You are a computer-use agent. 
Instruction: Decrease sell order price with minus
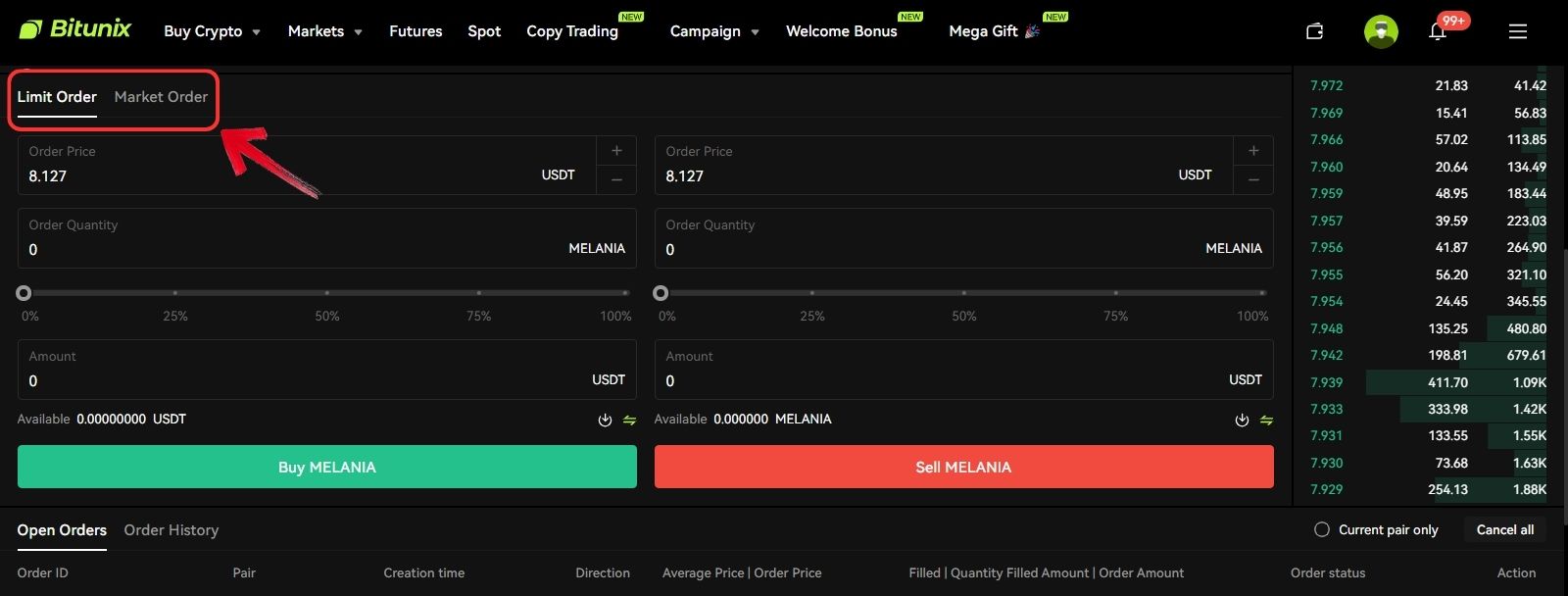coord(1253,179)
